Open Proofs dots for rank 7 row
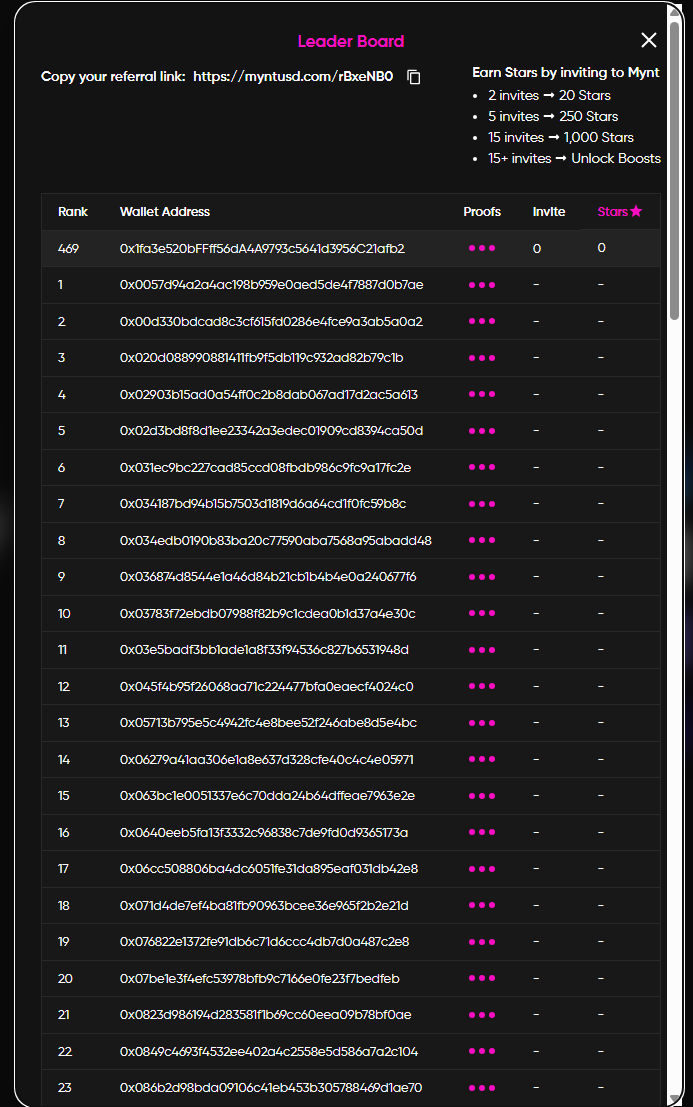 482,504
